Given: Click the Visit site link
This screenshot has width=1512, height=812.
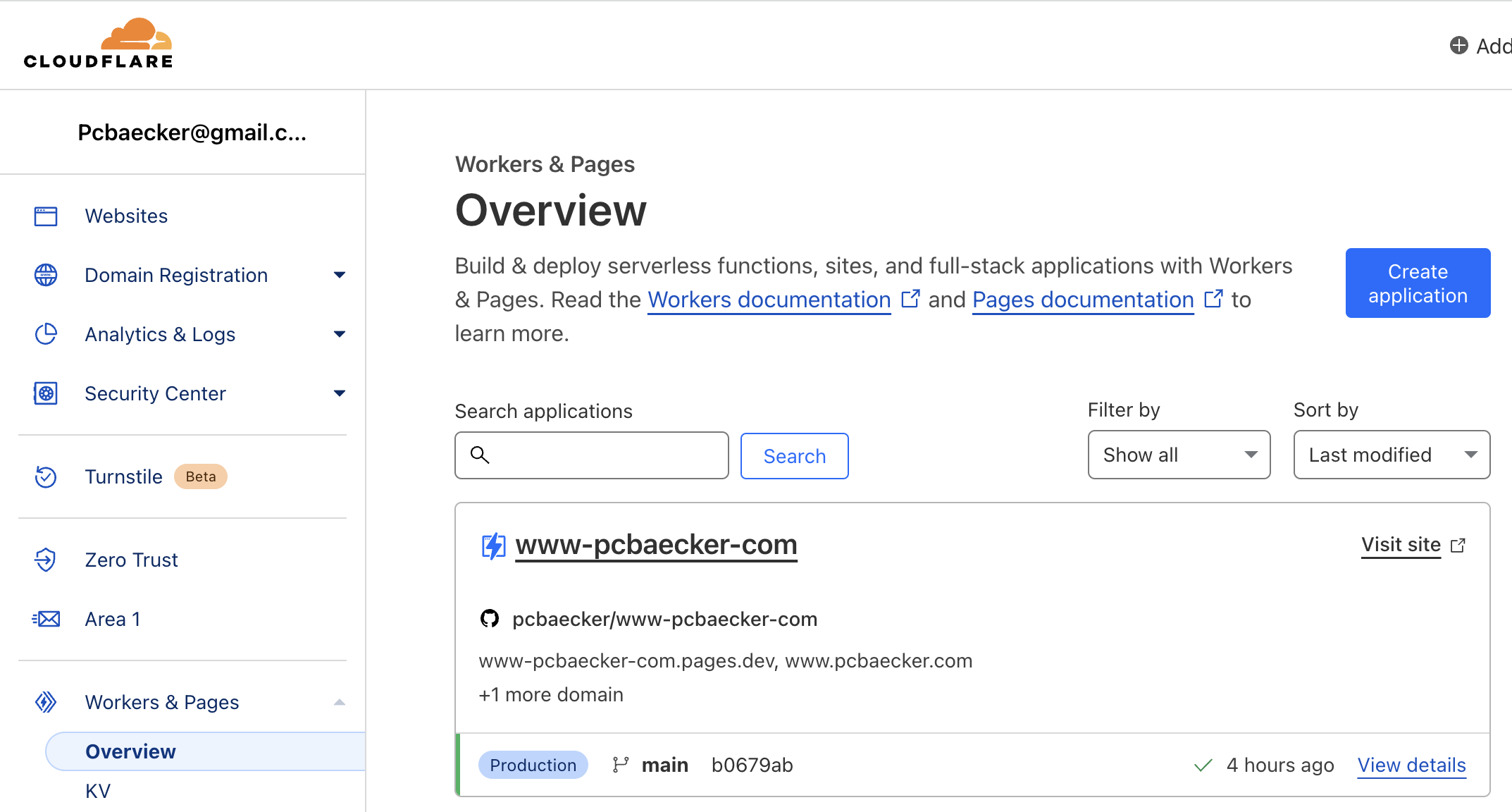Looking at the screenshot, I should pyautogui.click(x=1401, y=545).
